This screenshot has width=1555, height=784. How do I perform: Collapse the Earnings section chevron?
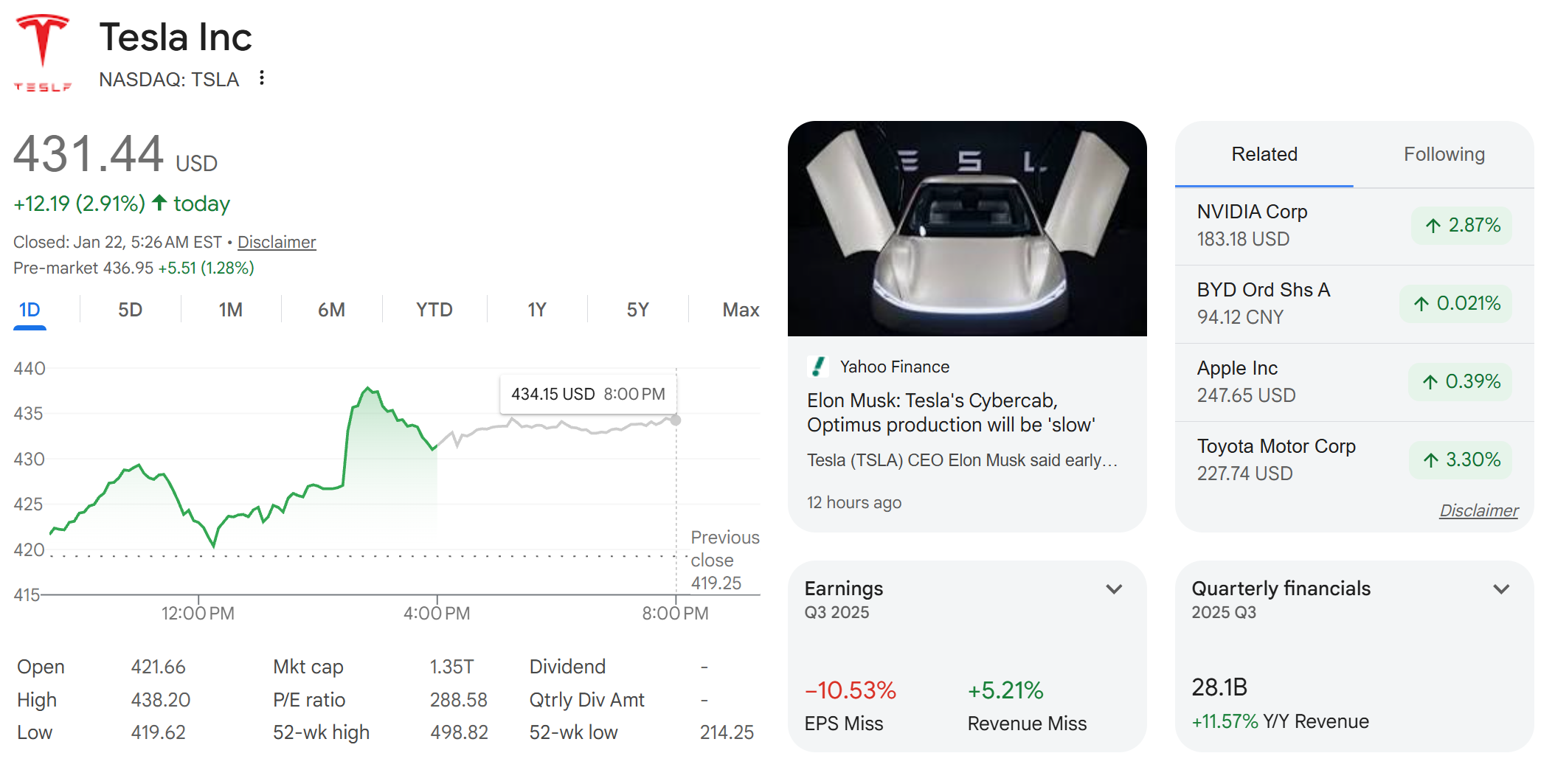click(x=1115, y=589)
